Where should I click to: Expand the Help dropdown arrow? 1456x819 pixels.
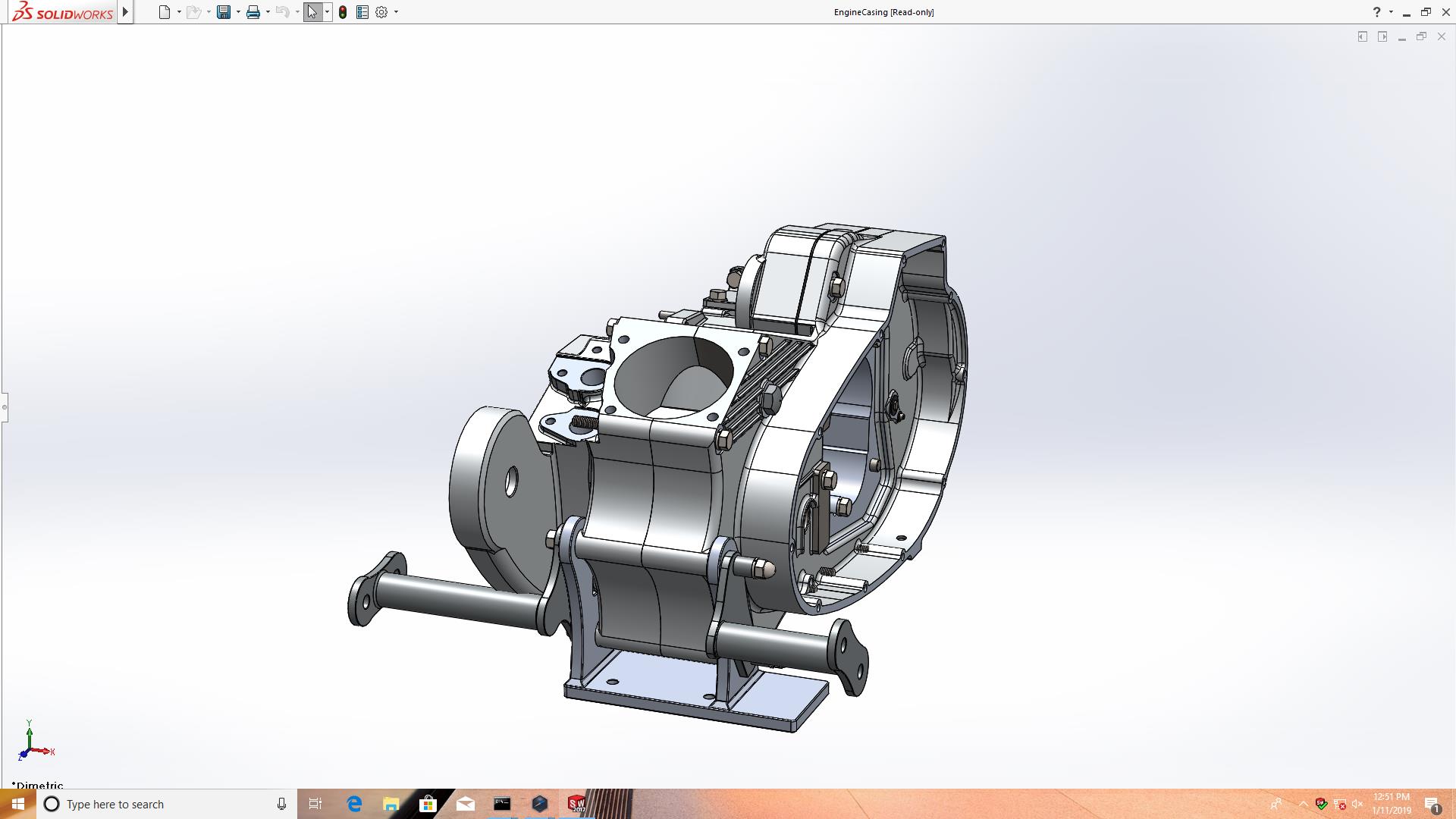pyautogui.click(x=1391, y=12)
